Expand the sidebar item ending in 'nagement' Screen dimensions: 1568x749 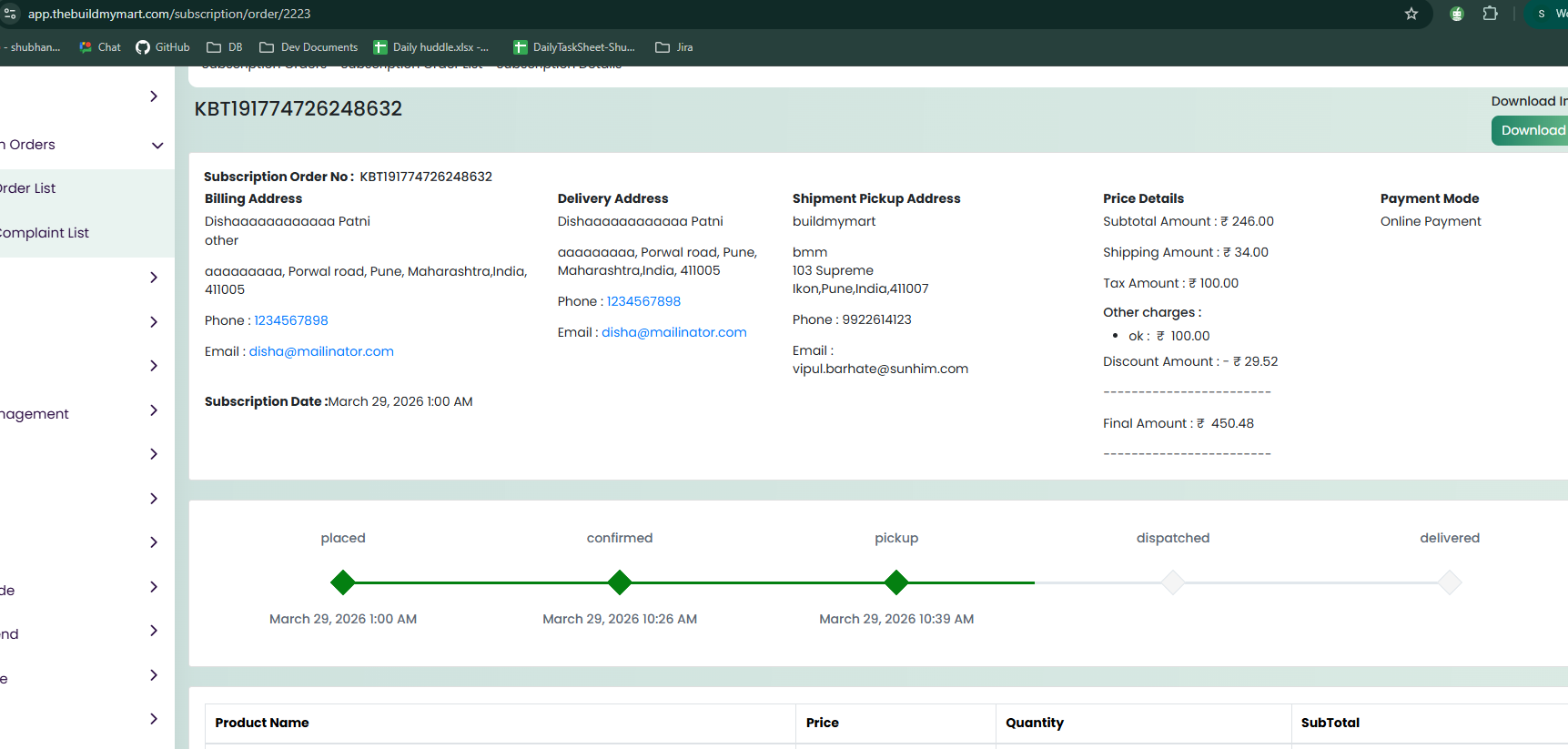point(154,410)
